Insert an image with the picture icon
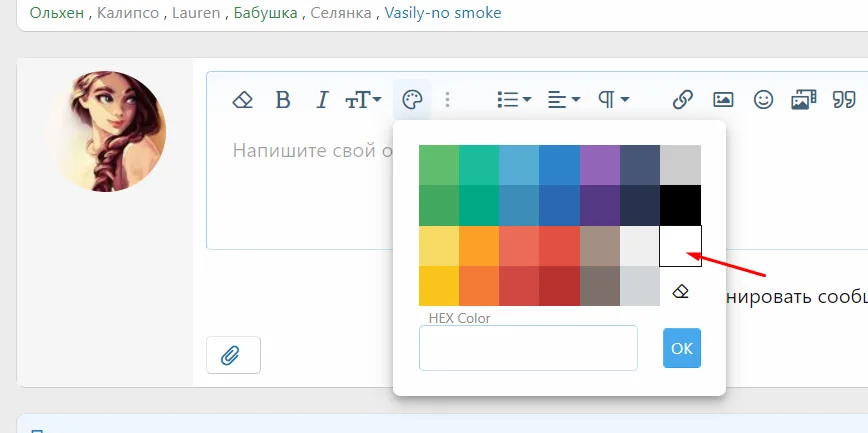Screen dimensions: 868x433 point(723,100)
